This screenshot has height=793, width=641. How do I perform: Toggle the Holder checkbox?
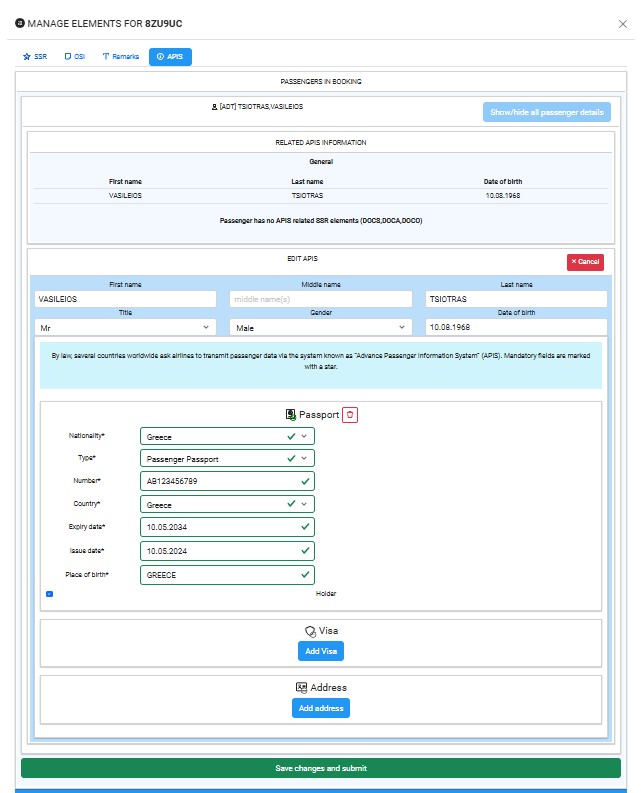50,594
